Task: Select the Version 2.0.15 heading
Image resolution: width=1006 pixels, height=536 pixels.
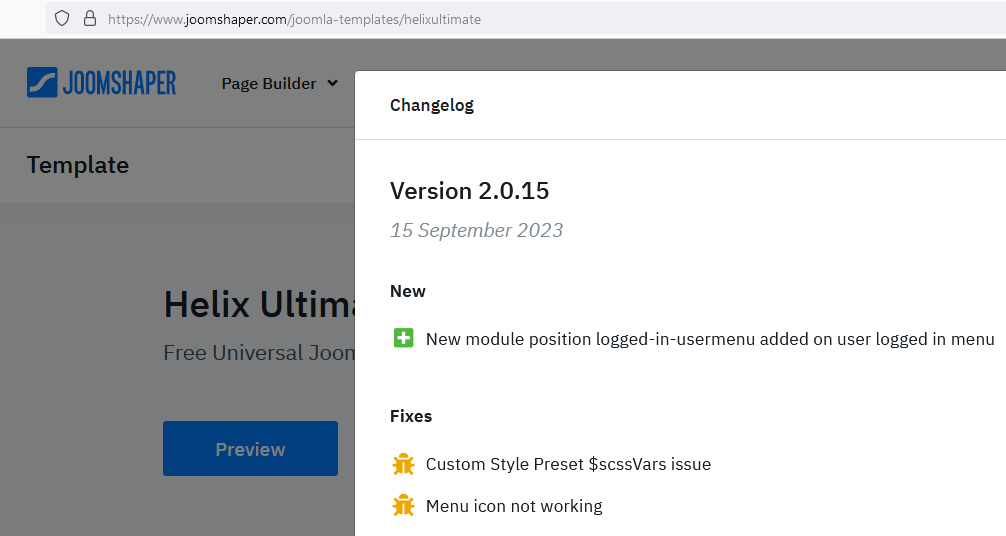Action: [x=469, y=190]
